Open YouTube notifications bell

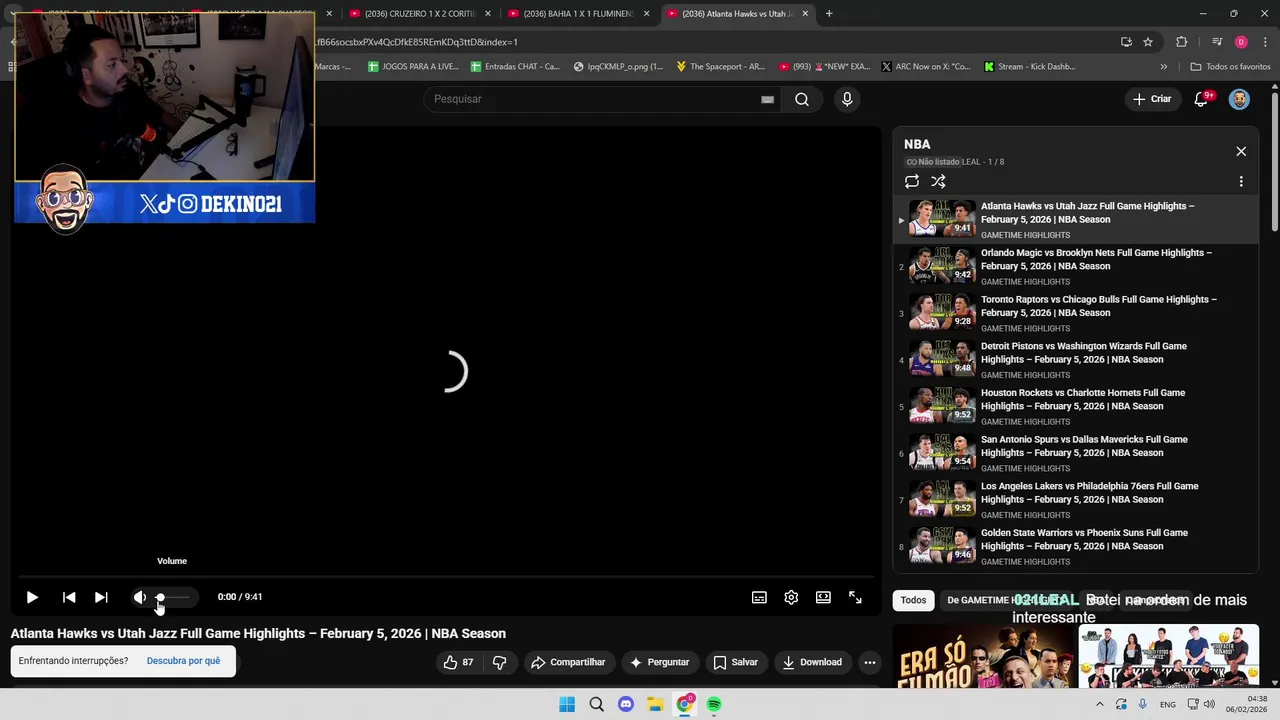click(1202, 99)
